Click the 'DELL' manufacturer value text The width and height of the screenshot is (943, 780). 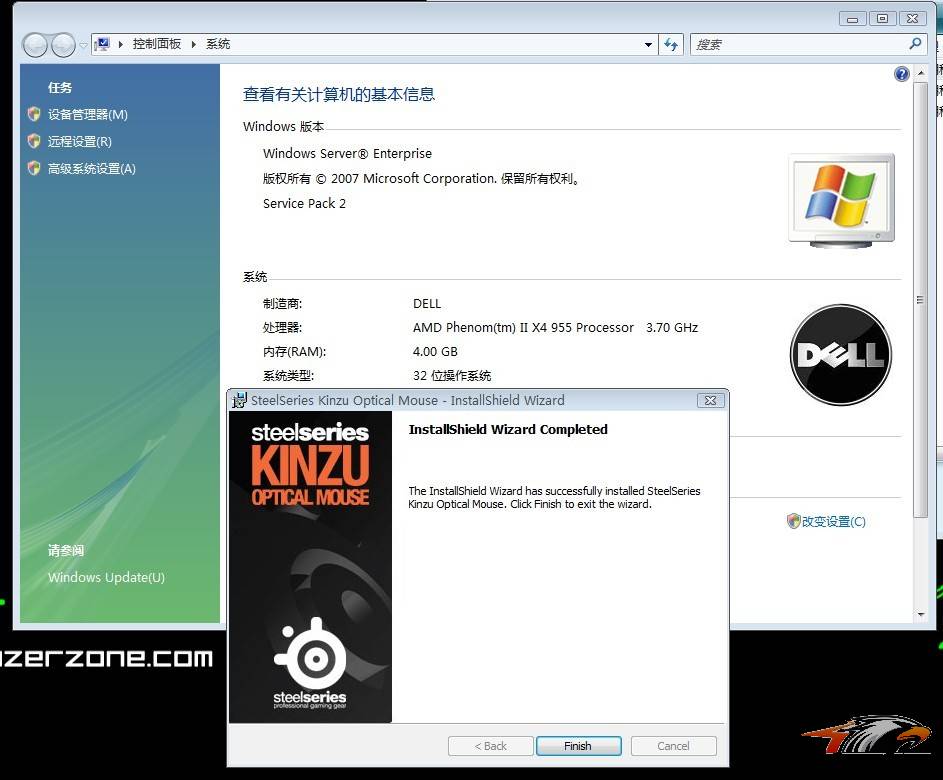[427, 304]
